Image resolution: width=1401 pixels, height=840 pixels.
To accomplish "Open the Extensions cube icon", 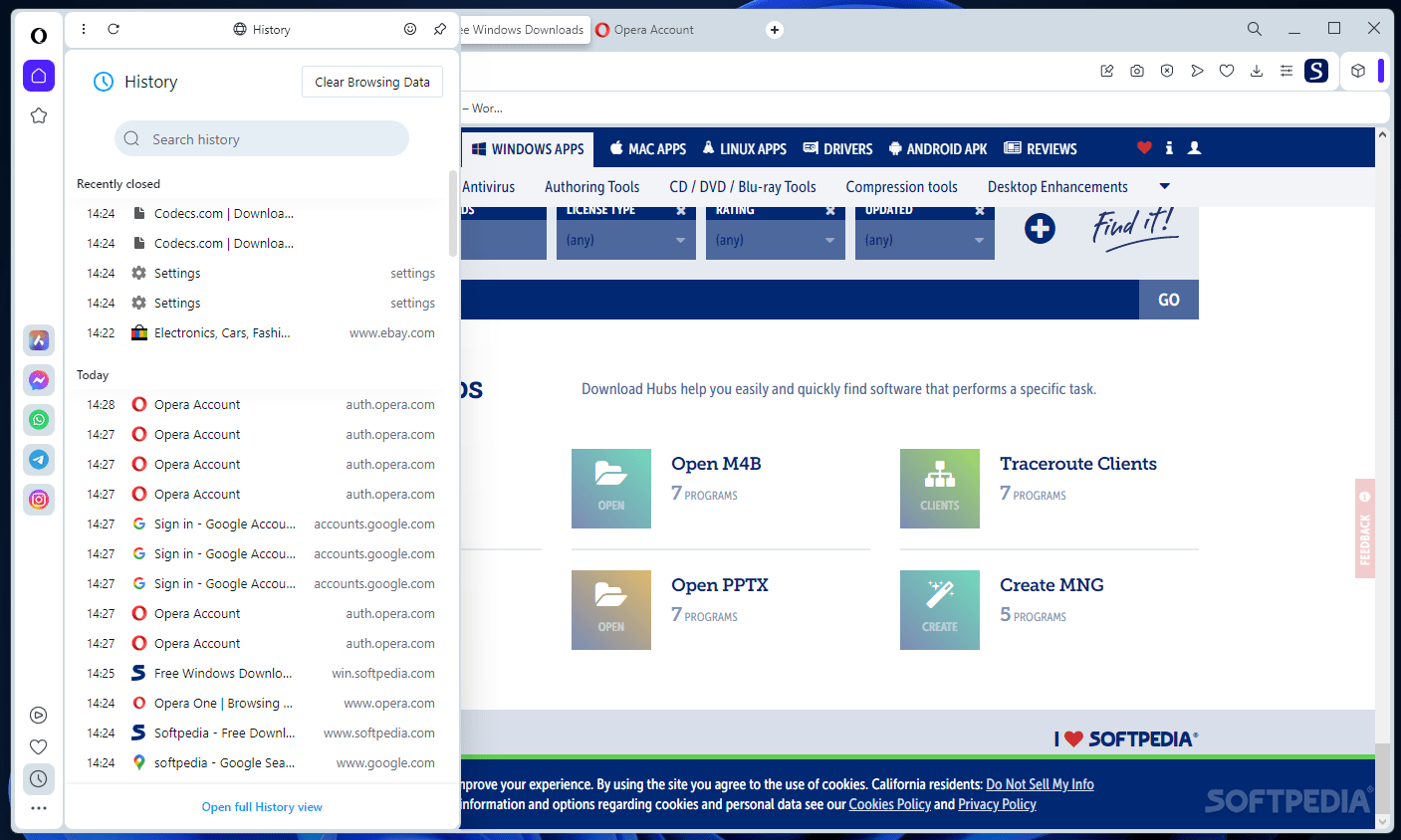I will (1358, 71).
